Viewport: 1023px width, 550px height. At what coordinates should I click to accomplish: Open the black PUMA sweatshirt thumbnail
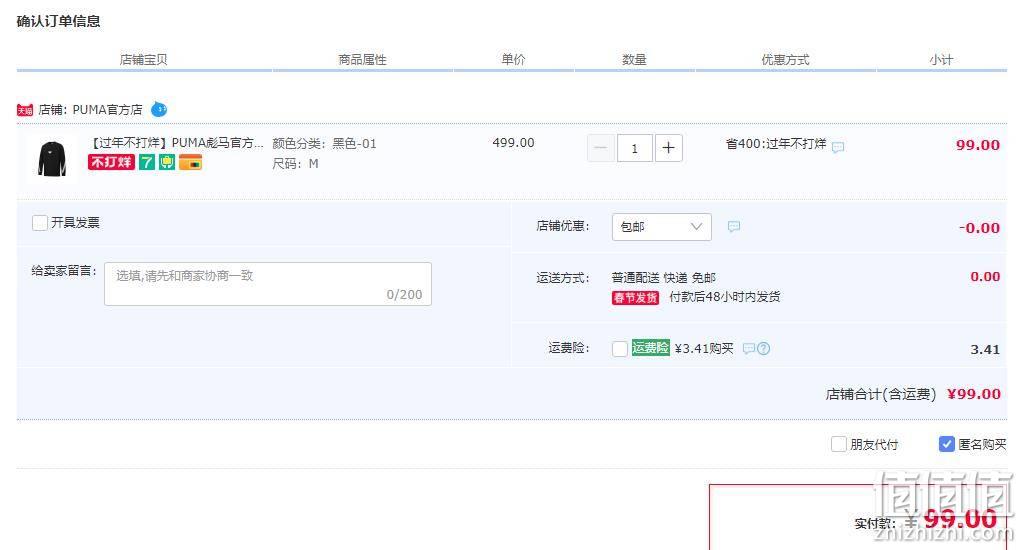[x=52, y=159]
